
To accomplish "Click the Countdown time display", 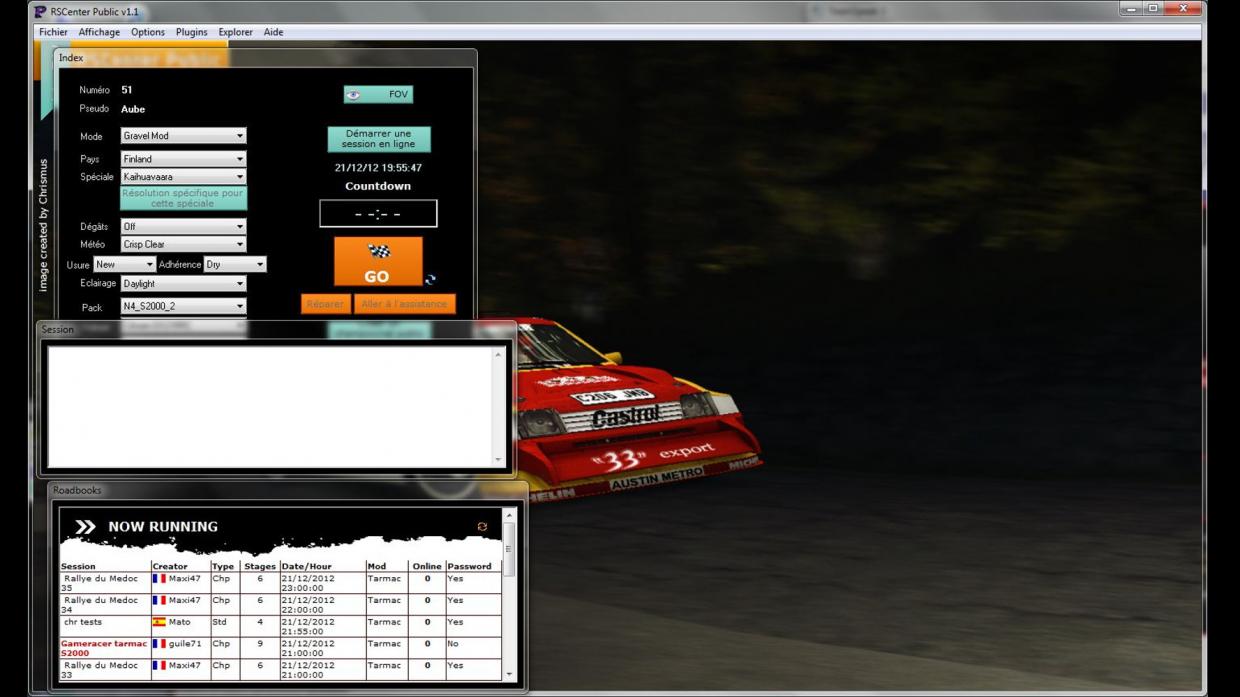I will pyautogui.click(x=378, y=214).
